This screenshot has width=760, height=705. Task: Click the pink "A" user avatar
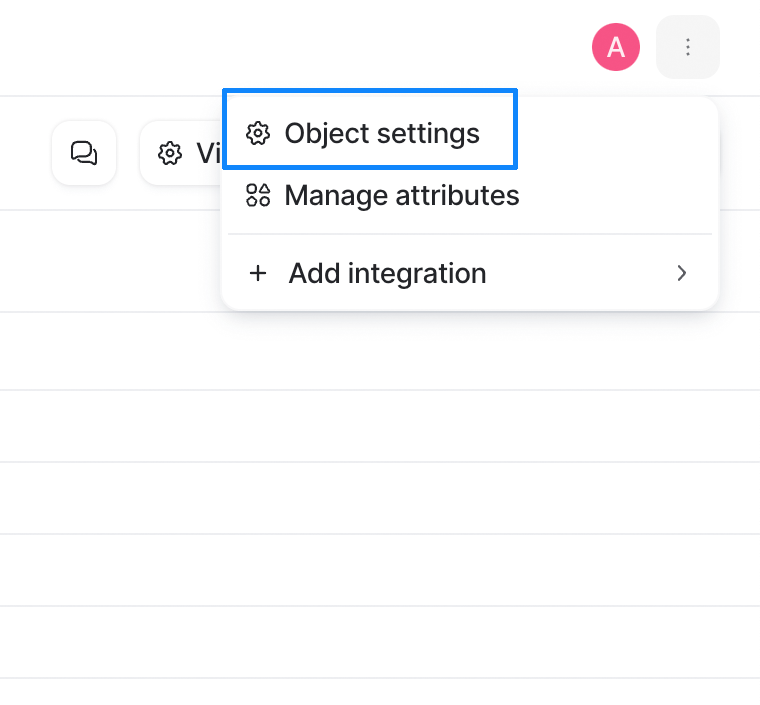point(616,47)
